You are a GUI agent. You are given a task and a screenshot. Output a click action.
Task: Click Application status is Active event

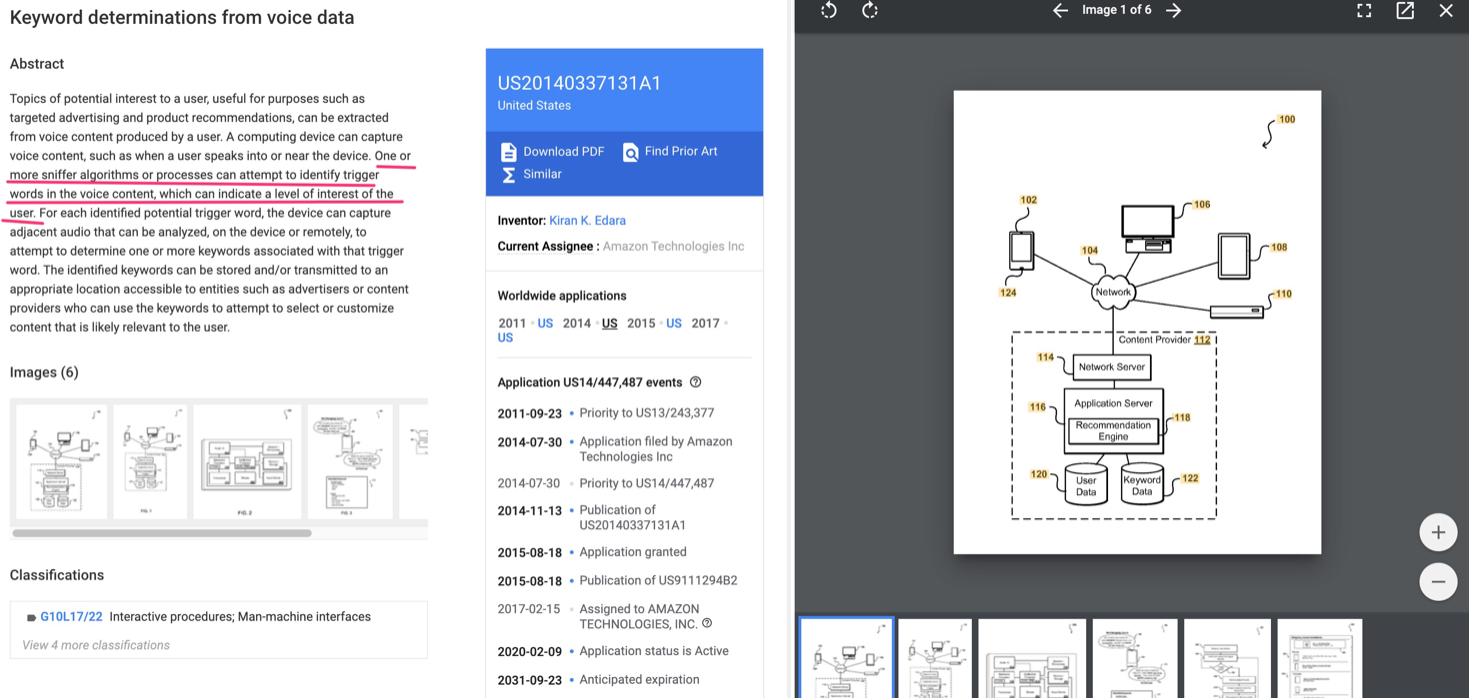(654, 651)
